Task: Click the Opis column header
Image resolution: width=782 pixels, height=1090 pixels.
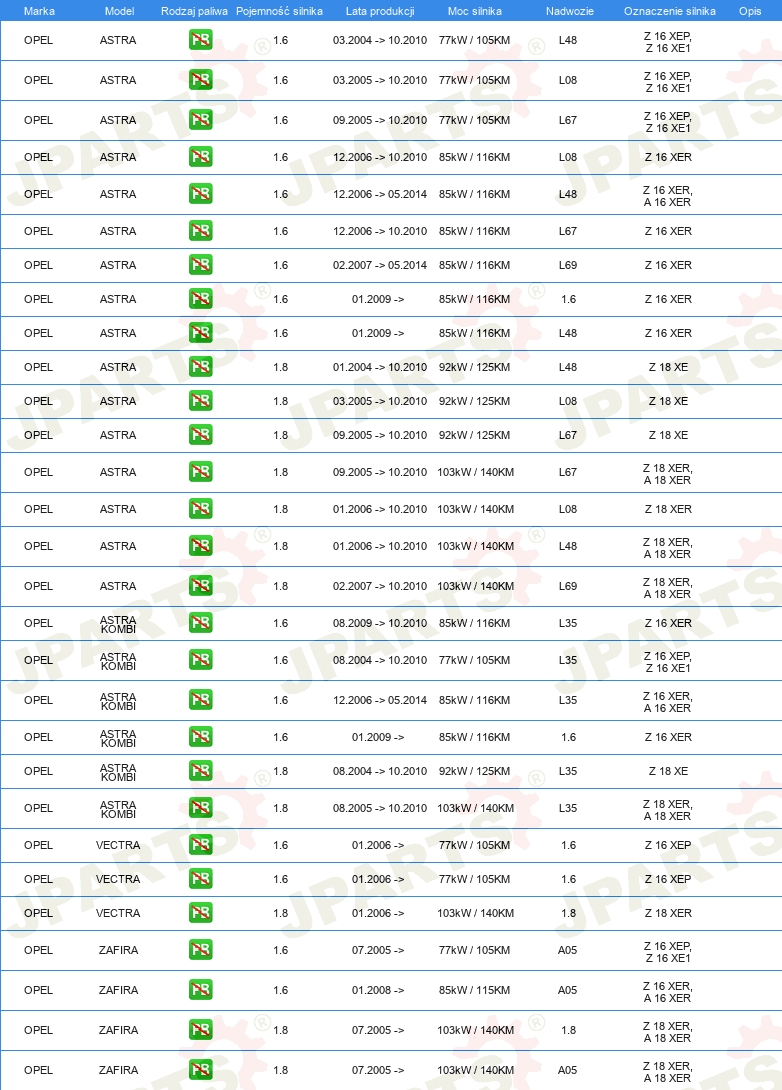Action: [750, 11]
